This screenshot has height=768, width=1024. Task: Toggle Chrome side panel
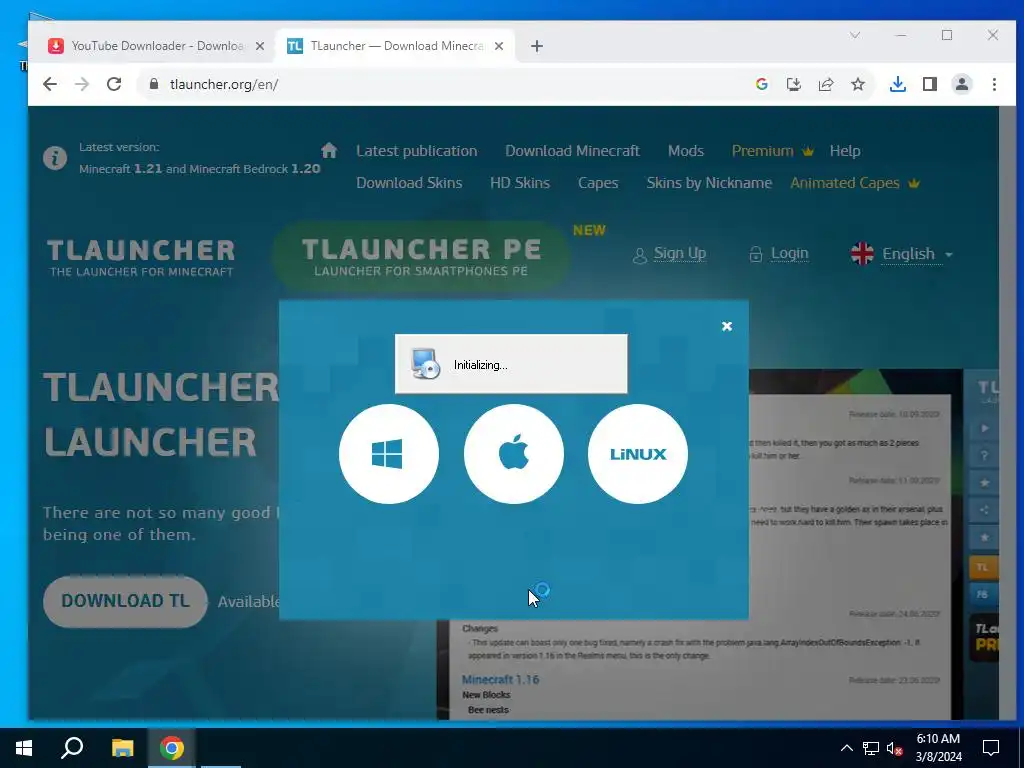click(x=930, y=84)
